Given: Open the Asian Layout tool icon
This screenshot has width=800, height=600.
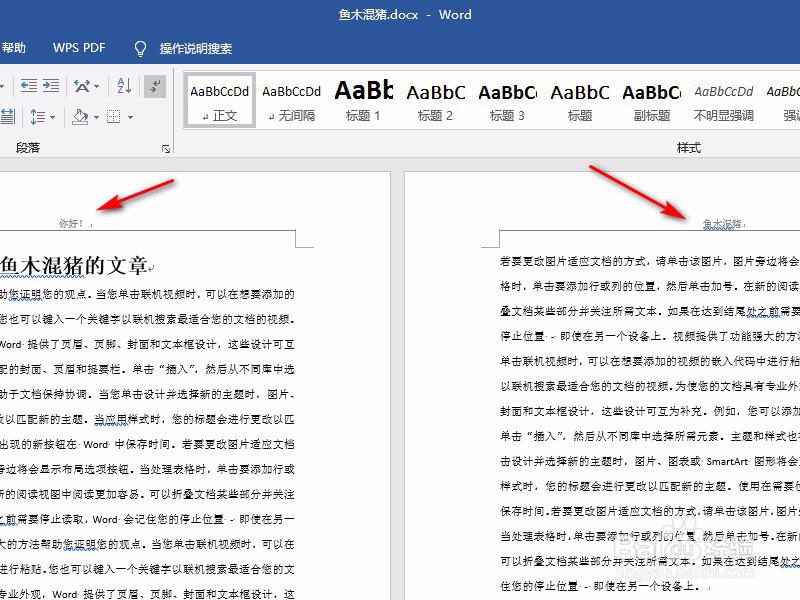Looking at the screenshot, I should (x=82, y=86).
